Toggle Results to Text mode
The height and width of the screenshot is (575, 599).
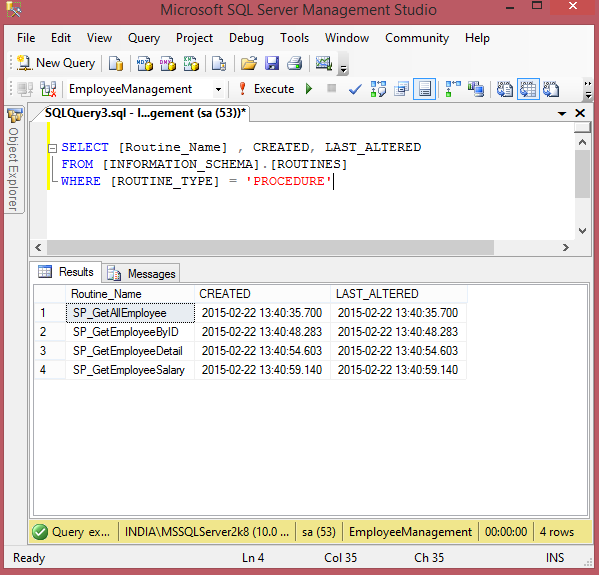(505, 89)
